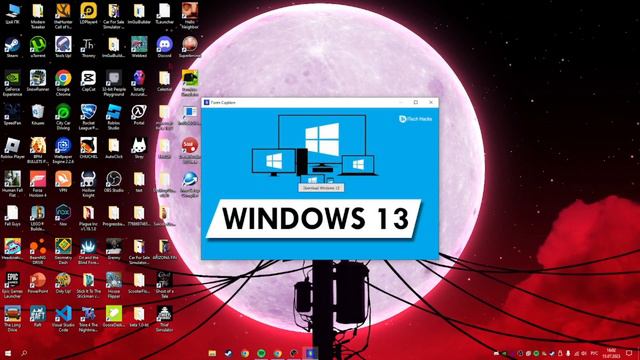The height and width of the screenshot is (360, 640).
Task: Open the GooseDesktop shortcut
Action: 113,316
